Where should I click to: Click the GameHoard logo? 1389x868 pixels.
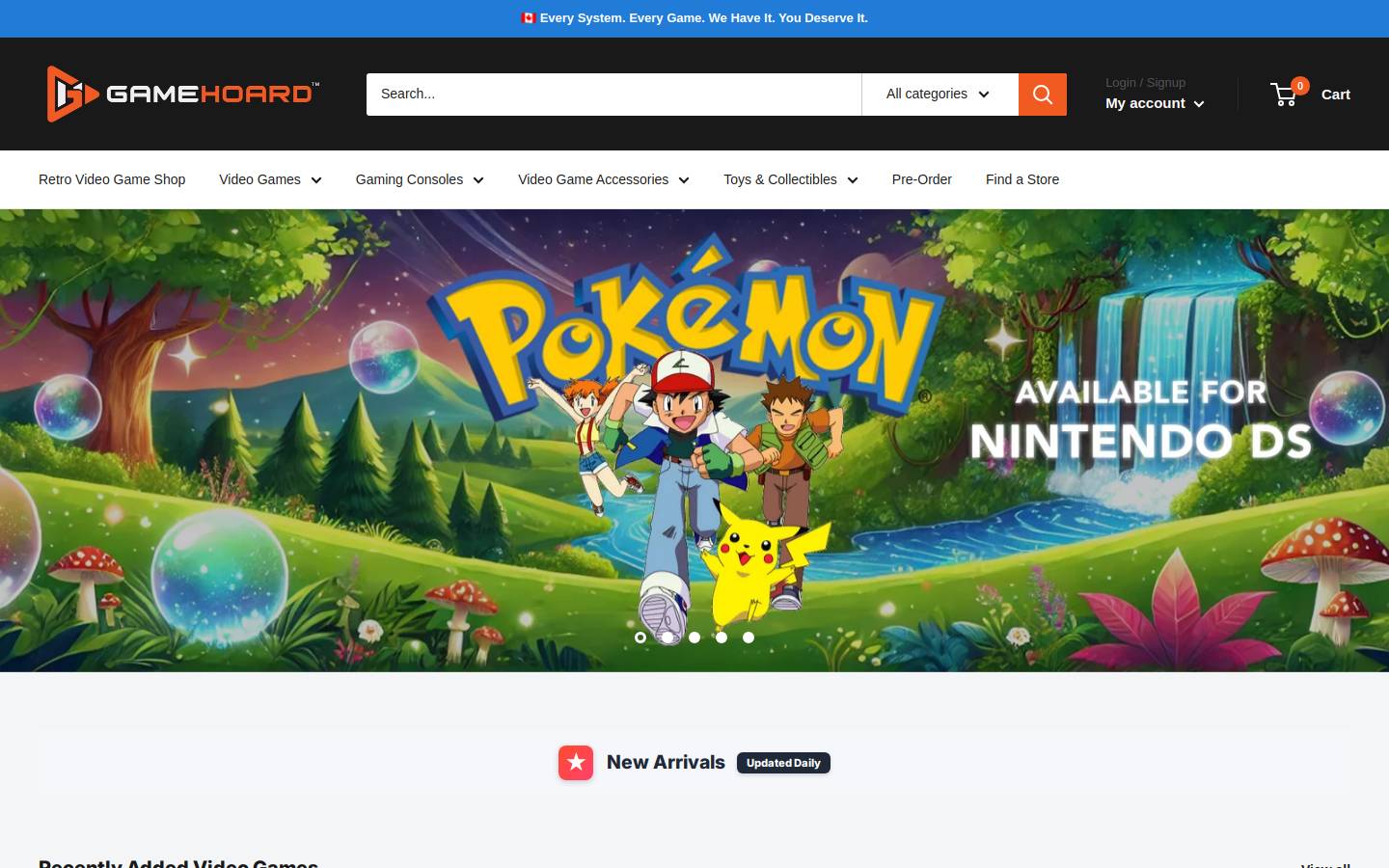click(x=183, y=94)
